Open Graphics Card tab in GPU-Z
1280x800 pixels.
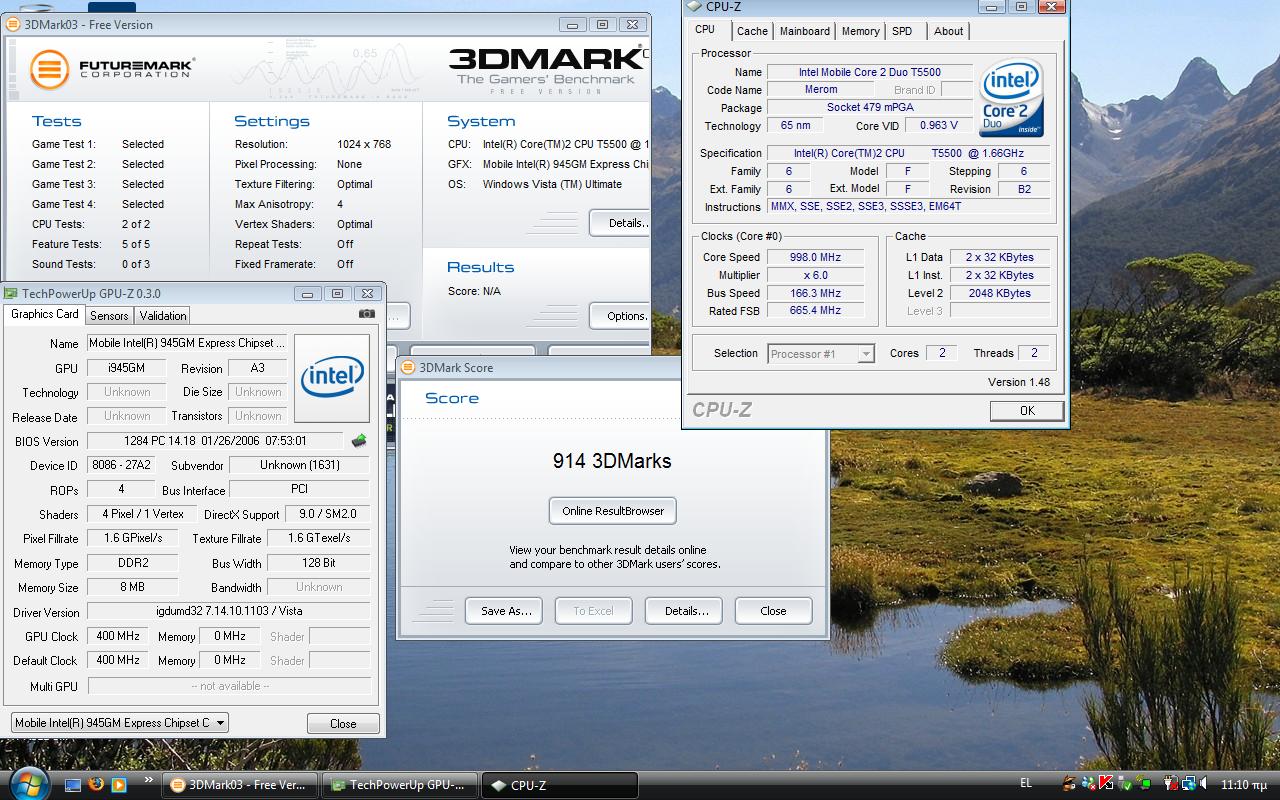pyautogui.click(x=45, y=314)
